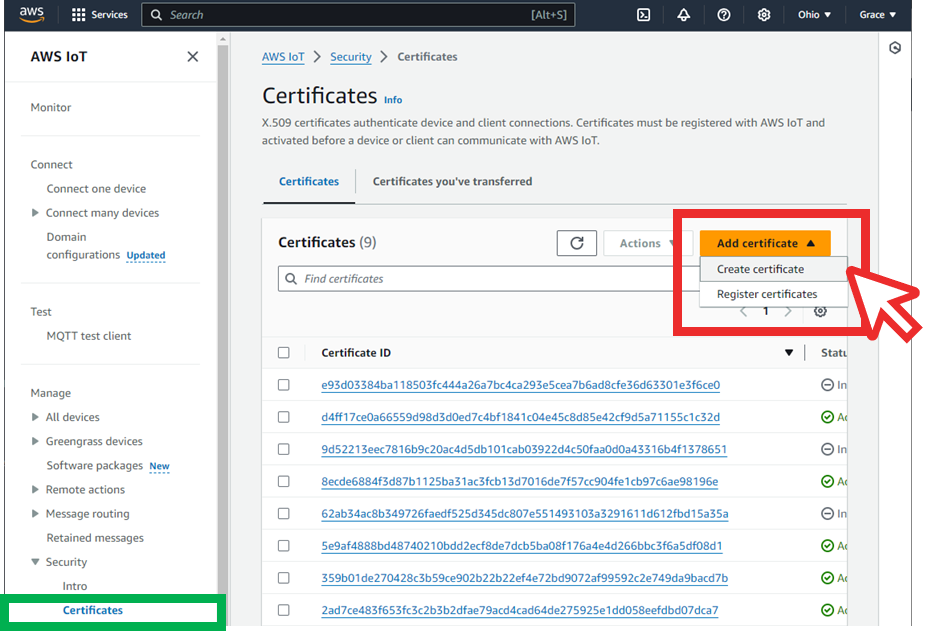Toggle the select-all certificates checkbox
This screenshot has width=942, height=631.
click(284, 353)
